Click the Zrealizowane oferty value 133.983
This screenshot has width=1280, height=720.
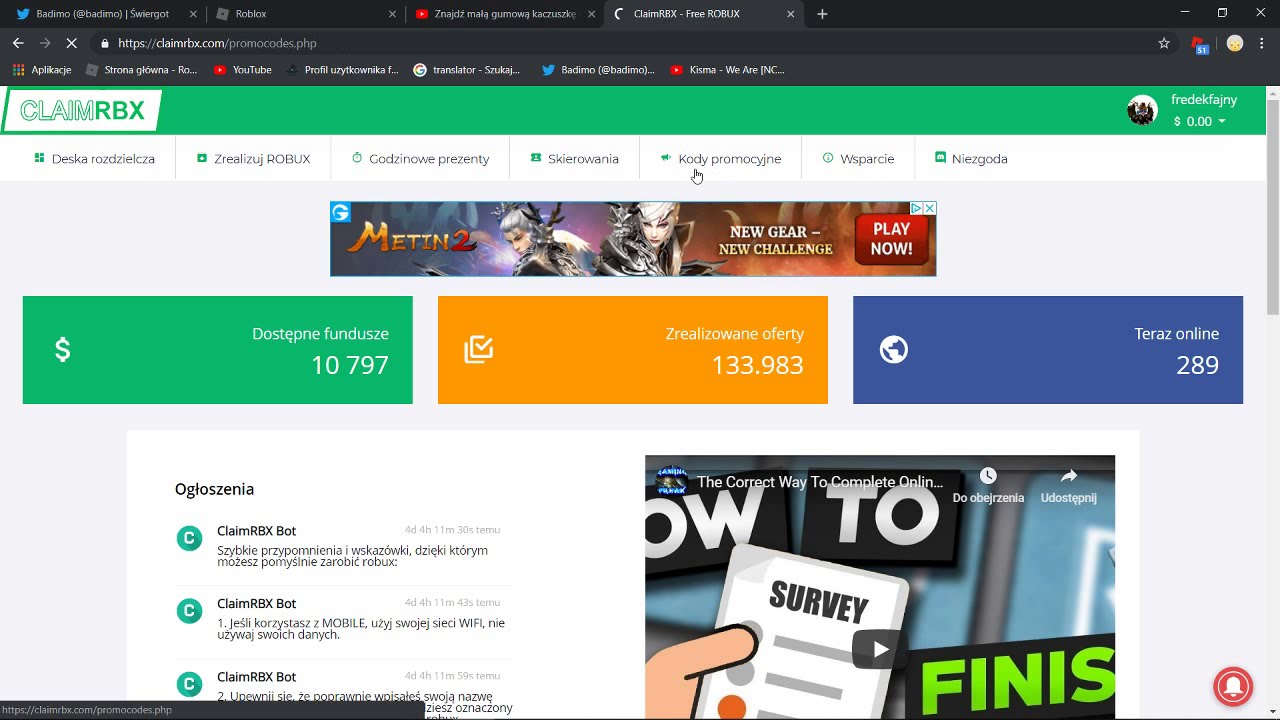(x=757, y=365)
